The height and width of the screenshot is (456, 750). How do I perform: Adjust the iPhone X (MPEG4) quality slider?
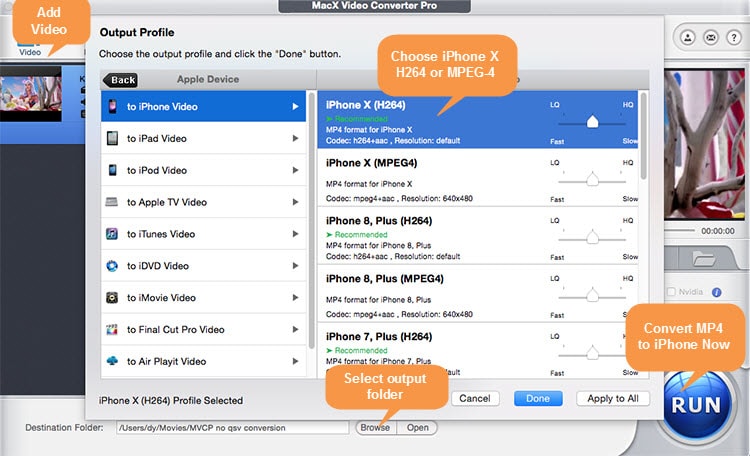[x=592, y=179]
